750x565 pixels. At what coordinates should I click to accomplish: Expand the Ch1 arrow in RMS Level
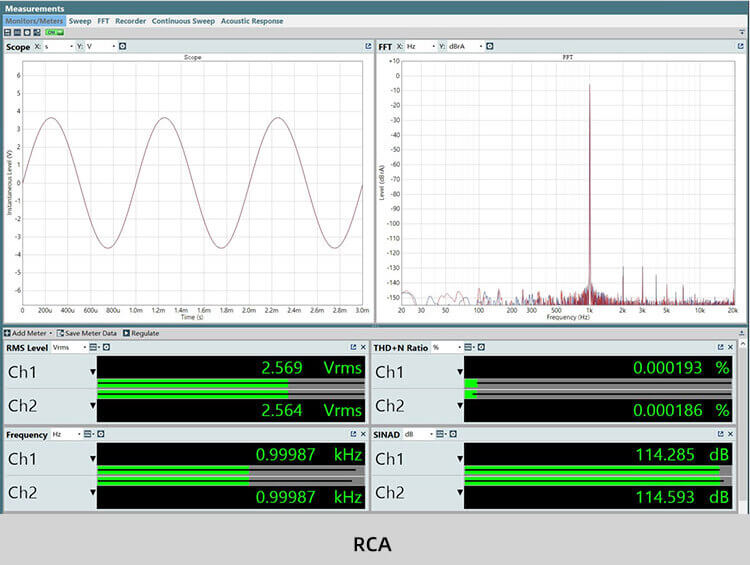tap(92, 372)
